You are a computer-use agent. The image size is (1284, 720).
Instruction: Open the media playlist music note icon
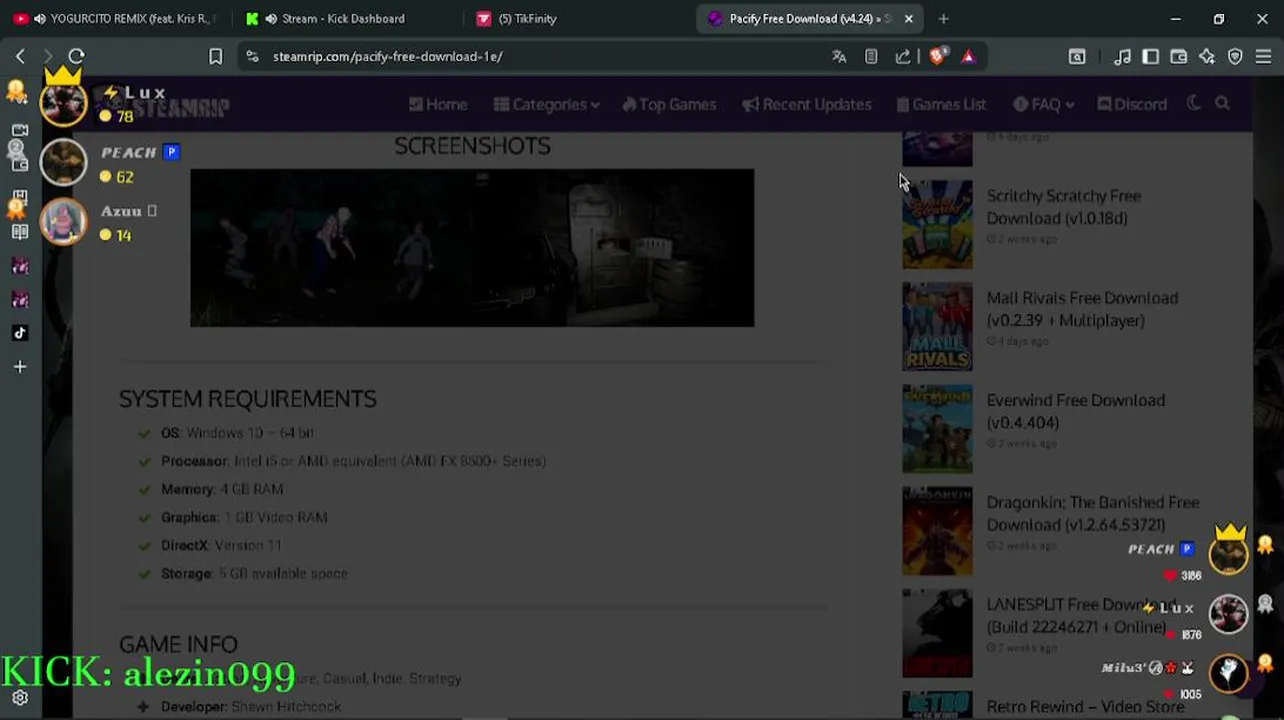pyautogui.click(x=1122, y=57)
